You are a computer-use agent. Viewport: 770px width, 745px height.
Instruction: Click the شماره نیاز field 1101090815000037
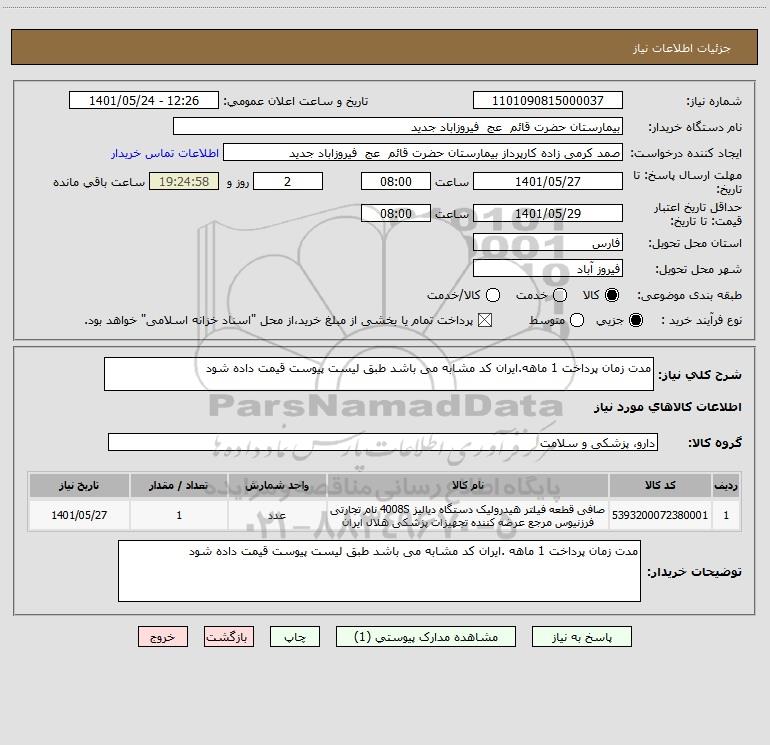(548, 100)
